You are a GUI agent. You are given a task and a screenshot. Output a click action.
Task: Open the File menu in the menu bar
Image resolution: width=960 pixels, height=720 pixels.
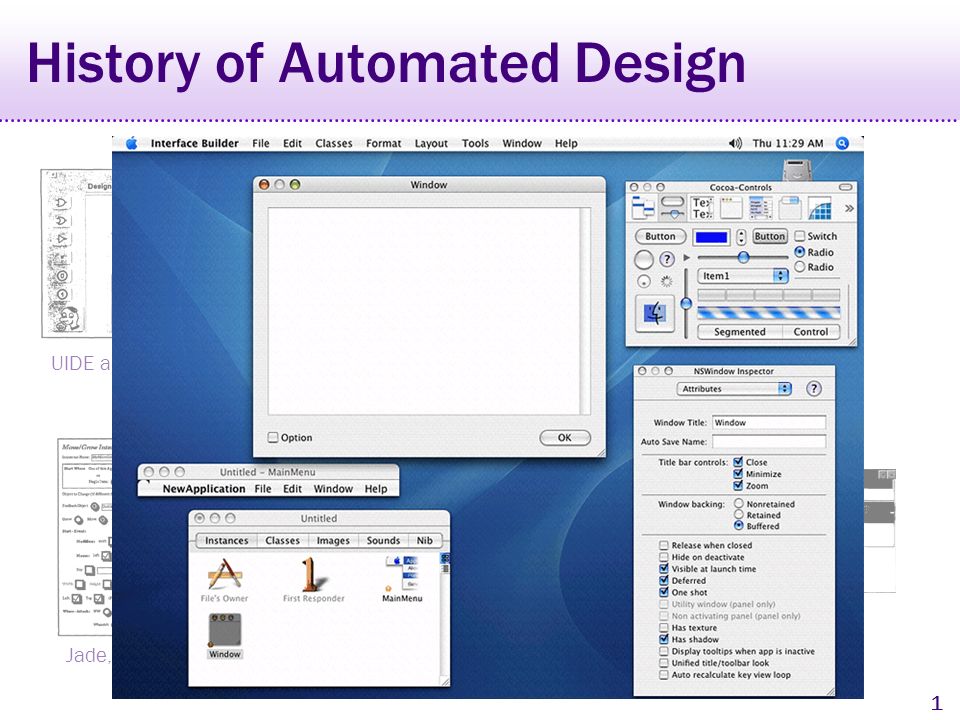tap(261, 143)
